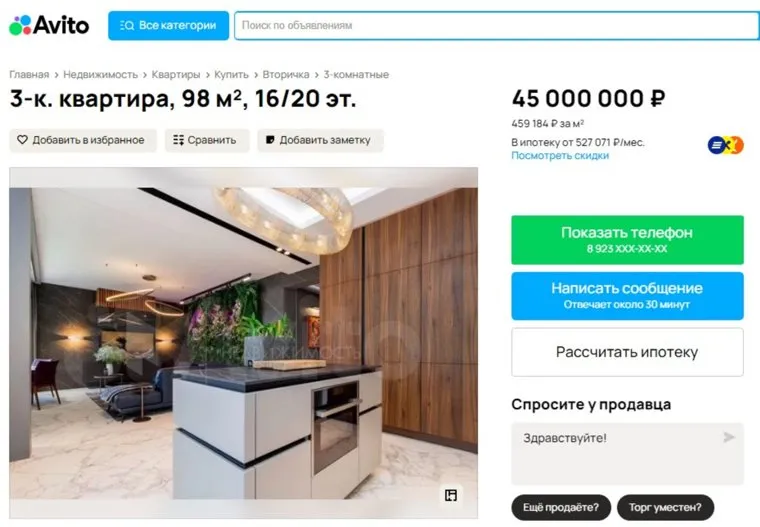760x527 pixels.
Task: Click Написать сообщение button
Action: tap(627, 296)
